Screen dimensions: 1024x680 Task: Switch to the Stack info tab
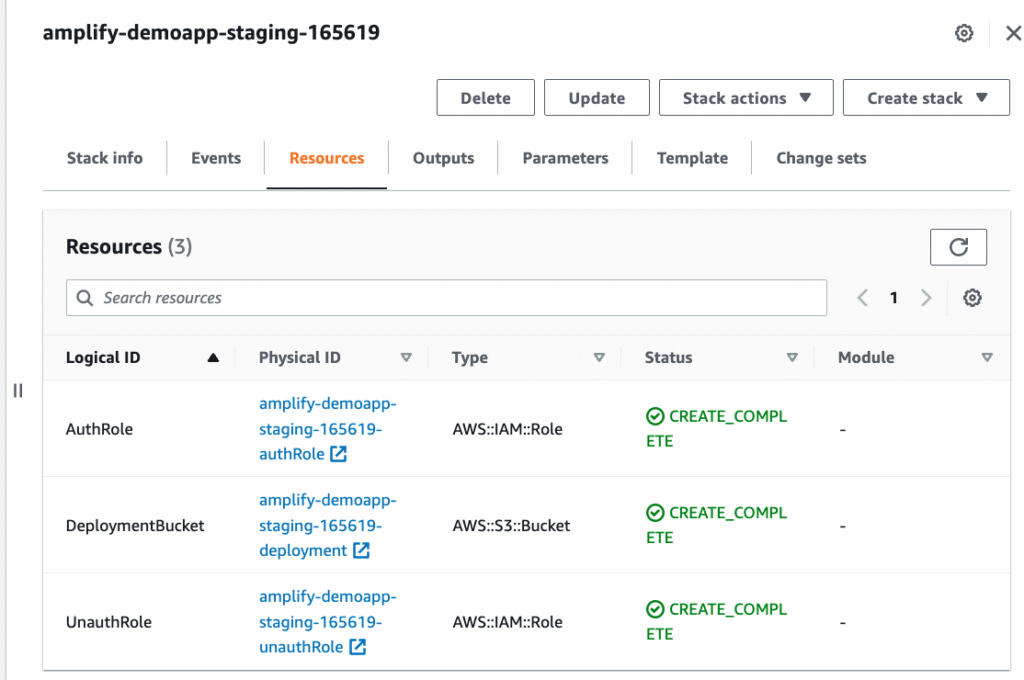coord(104,158)
